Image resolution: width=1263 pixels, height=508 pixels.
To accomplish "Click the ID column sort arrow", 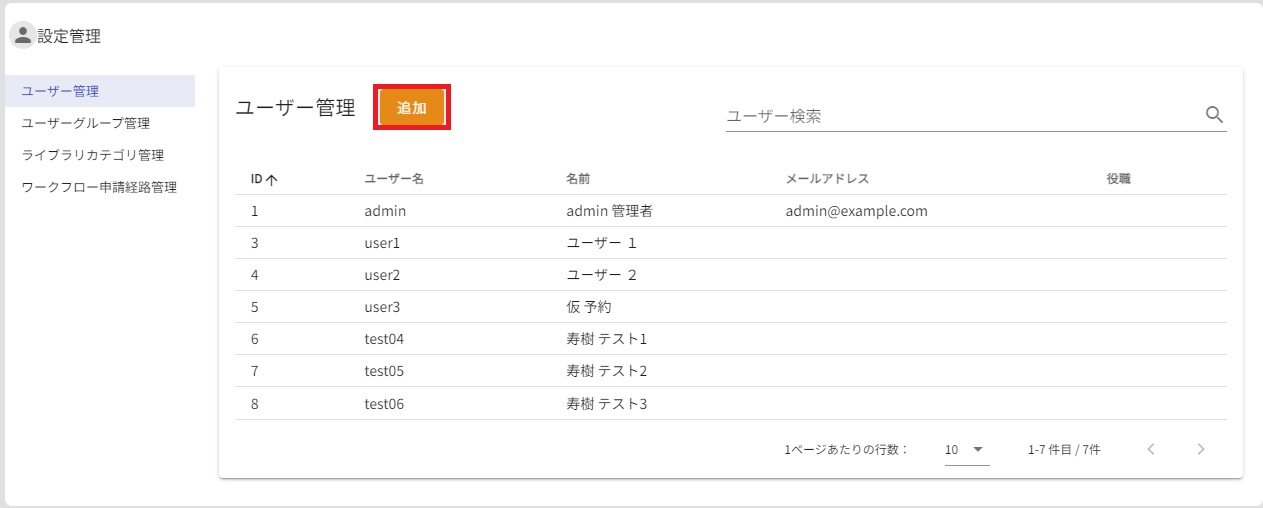I will pos(272,180).
